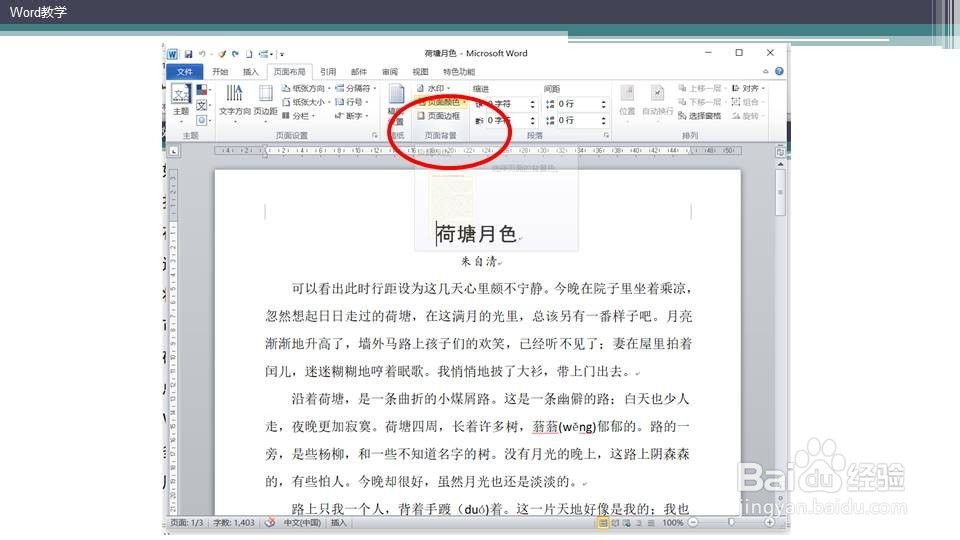Open 分栏 columns dropdown
The image size is (960, 540).
pos(299,116)
